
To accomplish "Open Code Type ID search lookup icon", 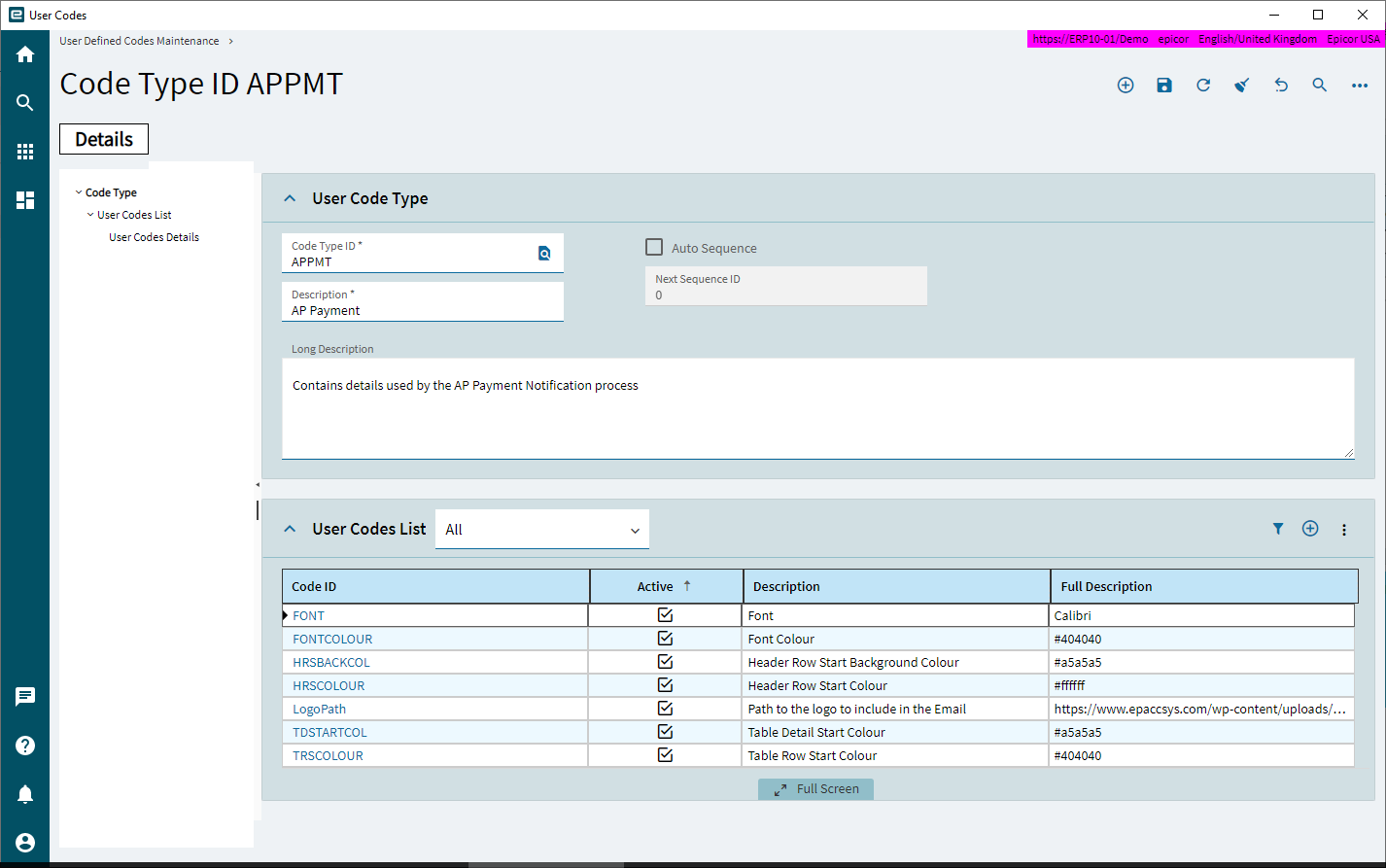I will [x=544, y=254].
